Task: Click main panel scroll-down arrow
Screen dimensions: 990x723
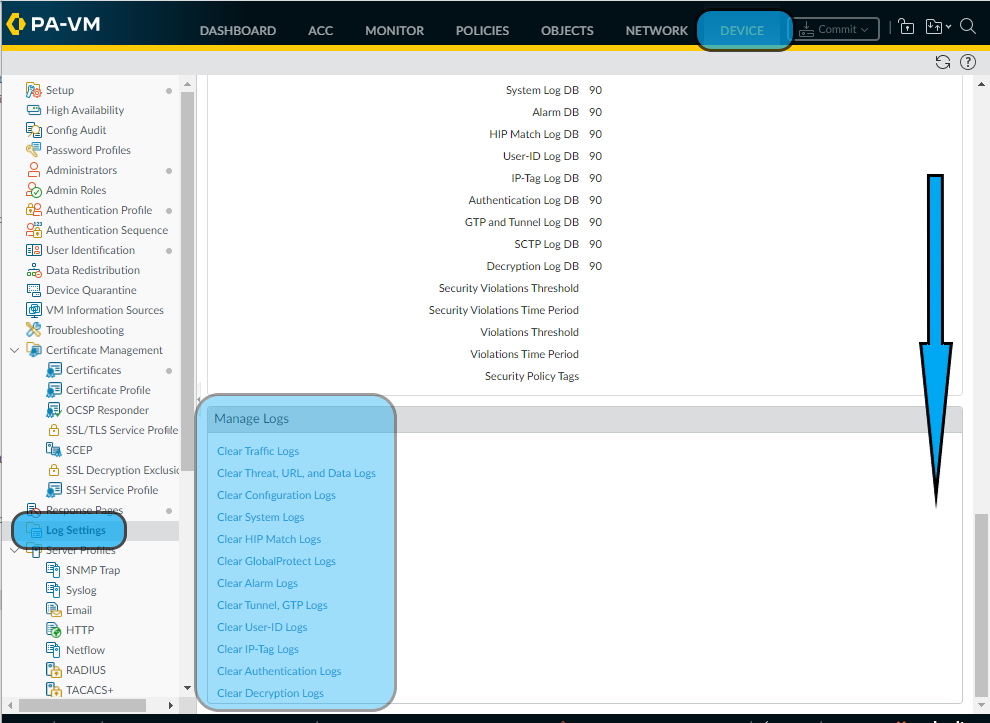Action: 981,705
